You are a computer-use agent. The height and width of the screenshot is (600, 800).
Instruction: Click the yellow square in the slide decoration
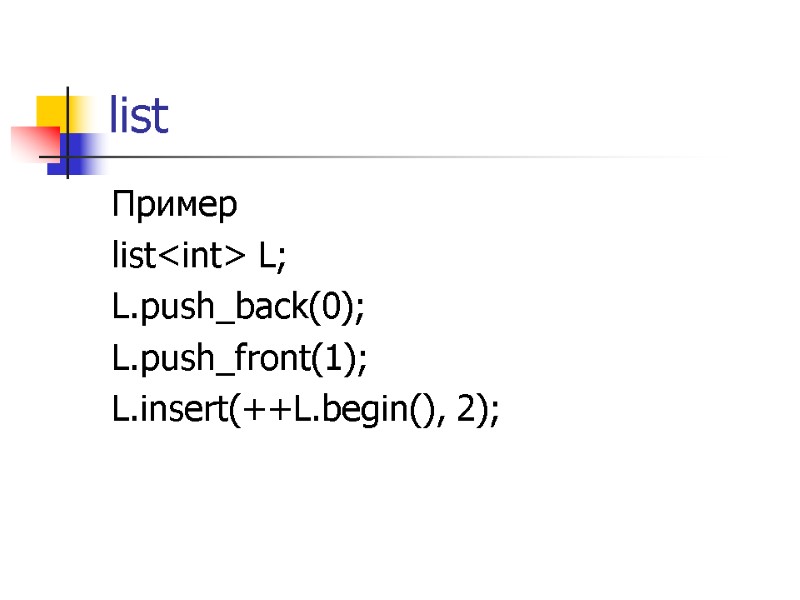click(x=52, y=111)
